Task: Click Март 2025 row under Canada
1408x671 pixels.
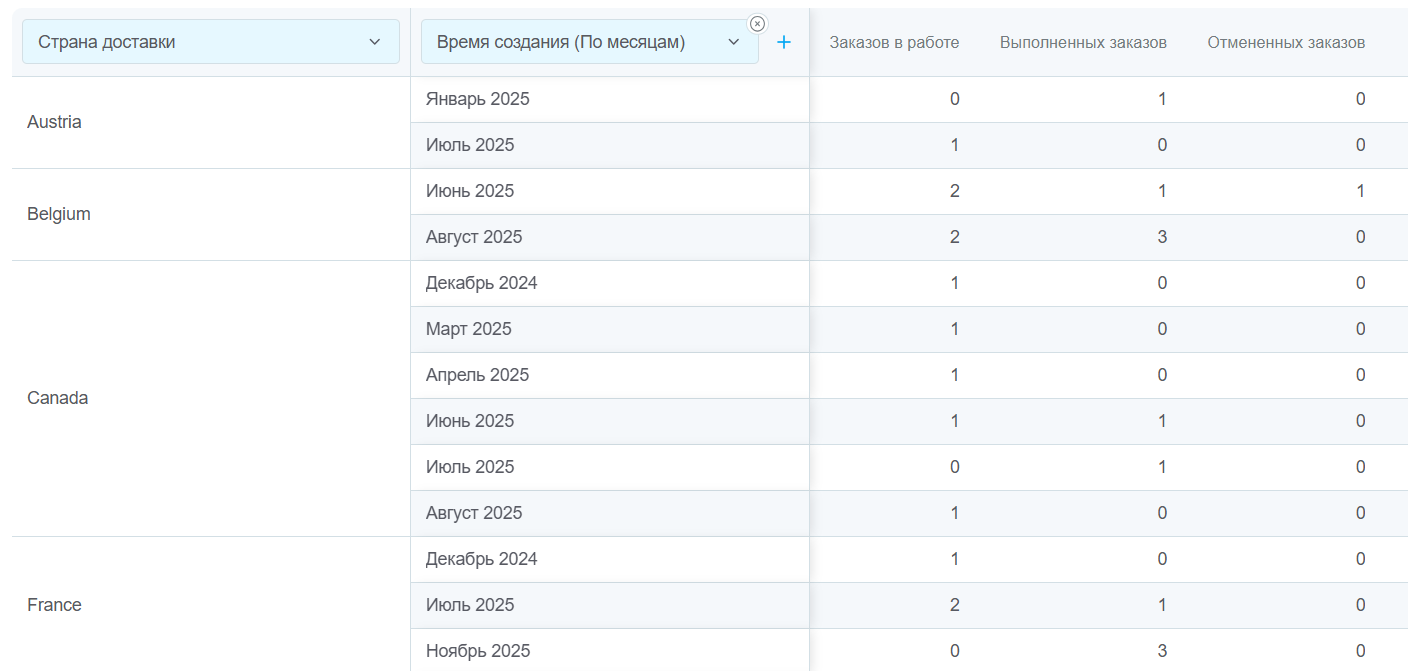Action: pyautogui.click(x=469, y=329)
